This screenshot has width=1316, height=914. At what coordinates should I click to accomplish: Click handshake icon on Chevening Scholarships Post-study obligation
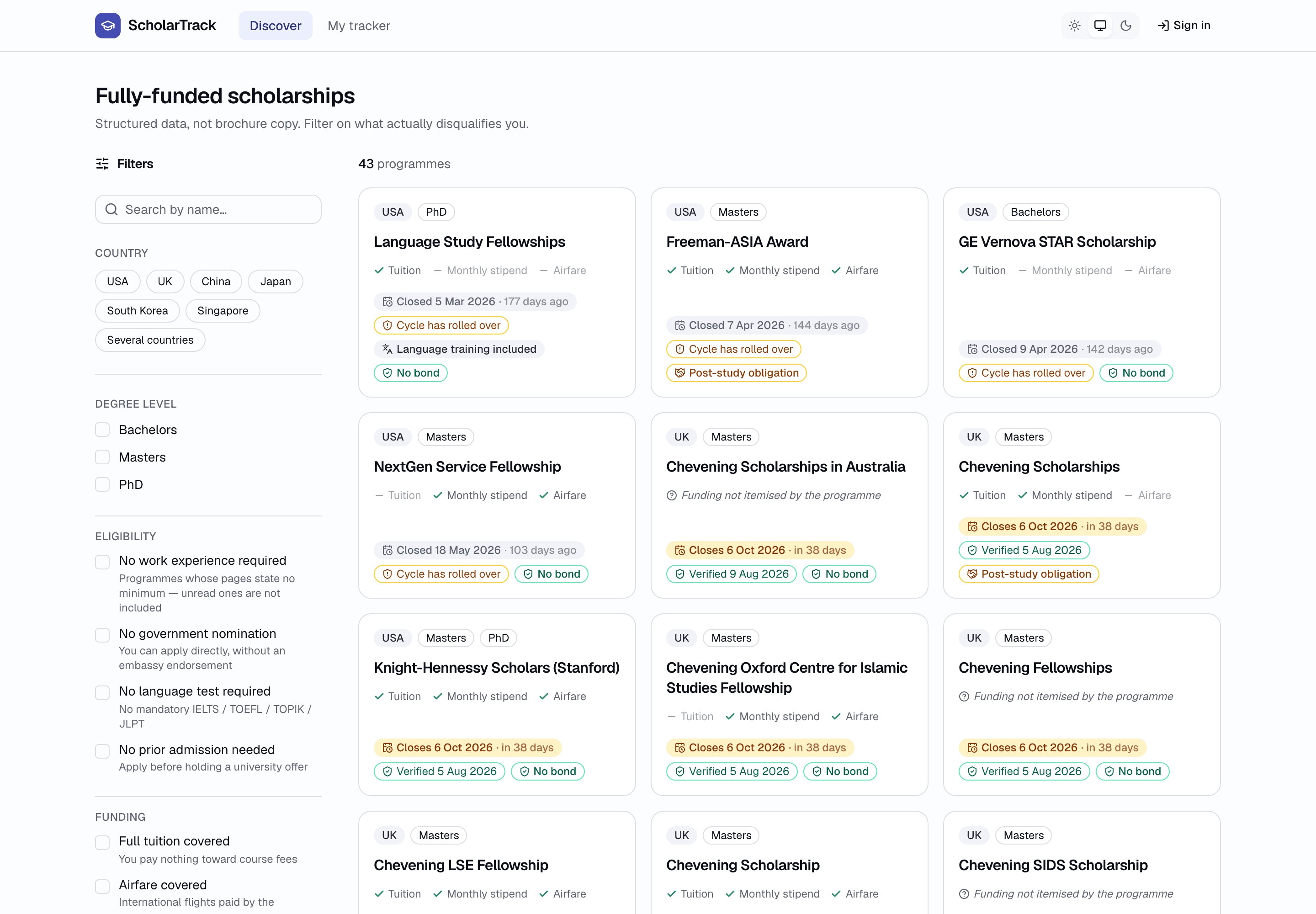(x=972, y=574)
